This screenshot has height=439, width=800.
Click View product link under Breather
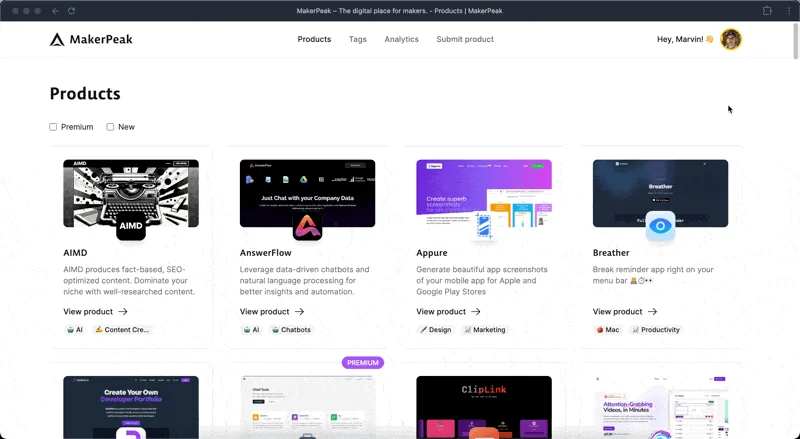pyautogui.click(x=625, y=312)
